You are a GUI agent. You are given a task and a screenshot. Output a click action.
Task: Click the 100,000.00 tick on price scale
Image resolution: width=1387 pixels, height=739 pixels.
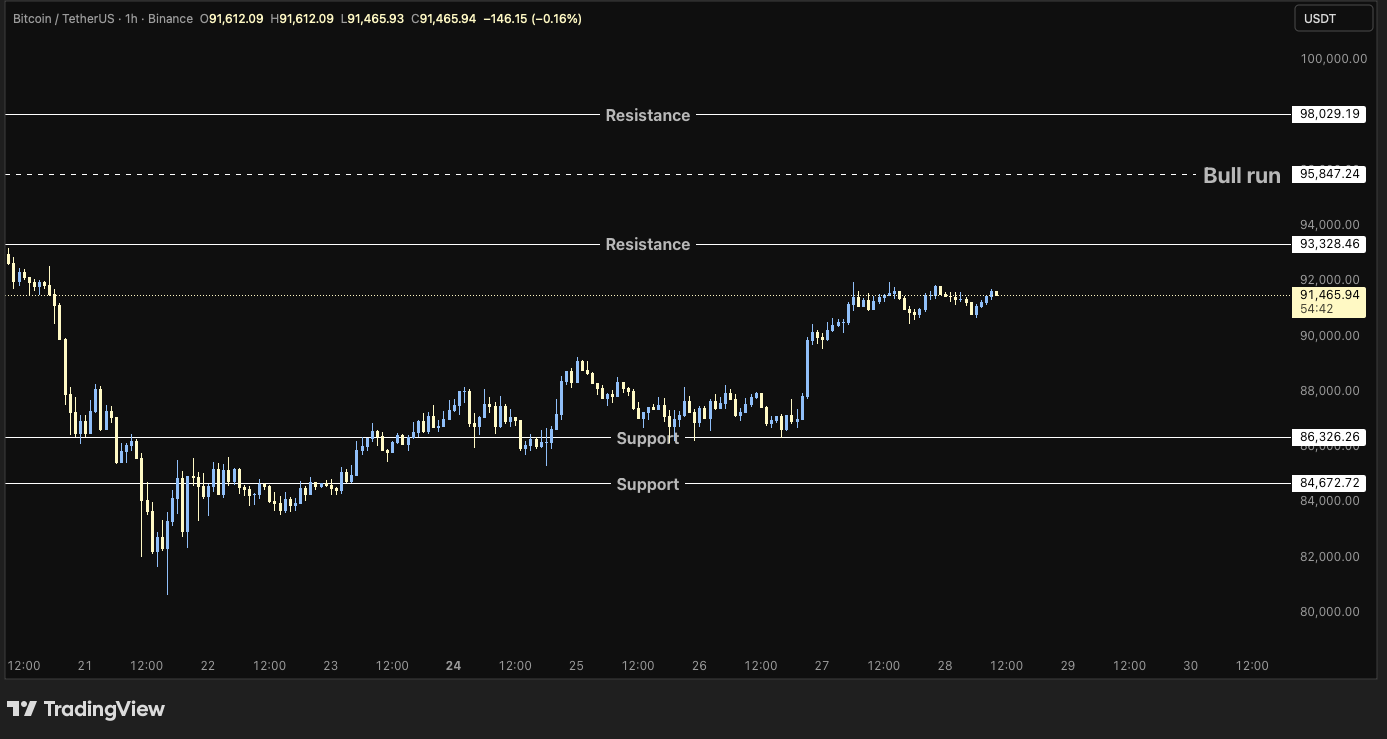[1333, 59]
